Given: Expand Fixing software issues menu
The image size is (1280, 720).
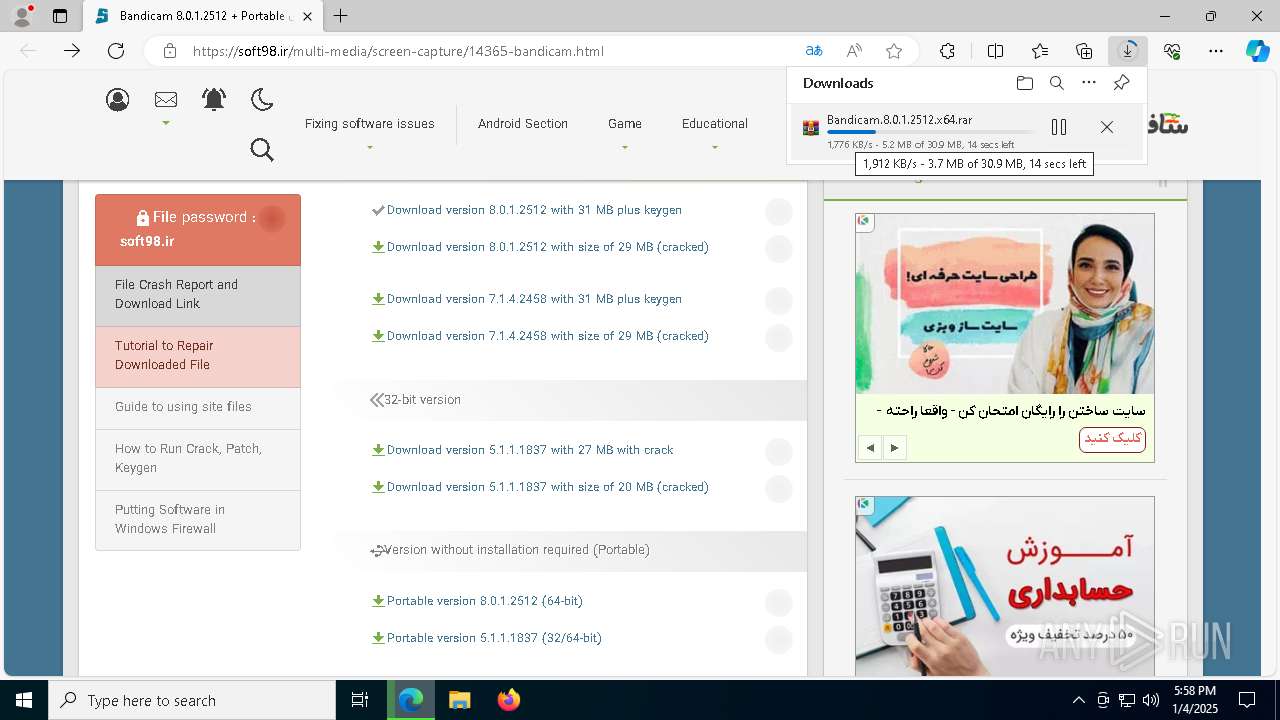Looking at the screenshot, I should coord(370,124).
